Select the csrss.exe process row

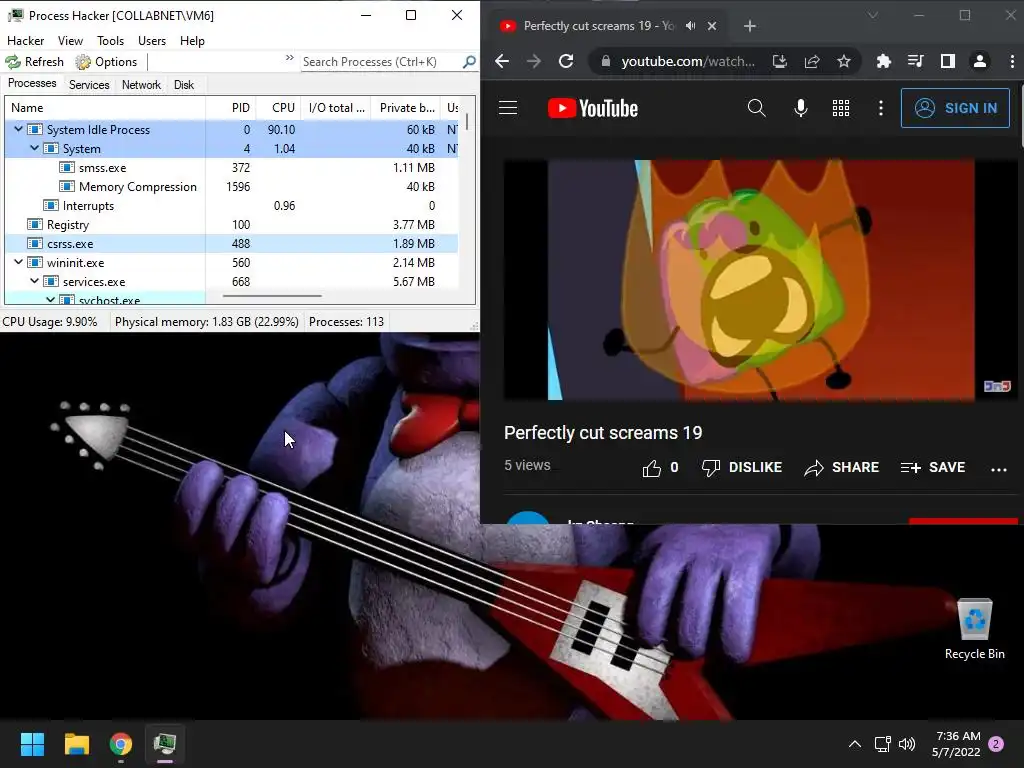[231, 244]
